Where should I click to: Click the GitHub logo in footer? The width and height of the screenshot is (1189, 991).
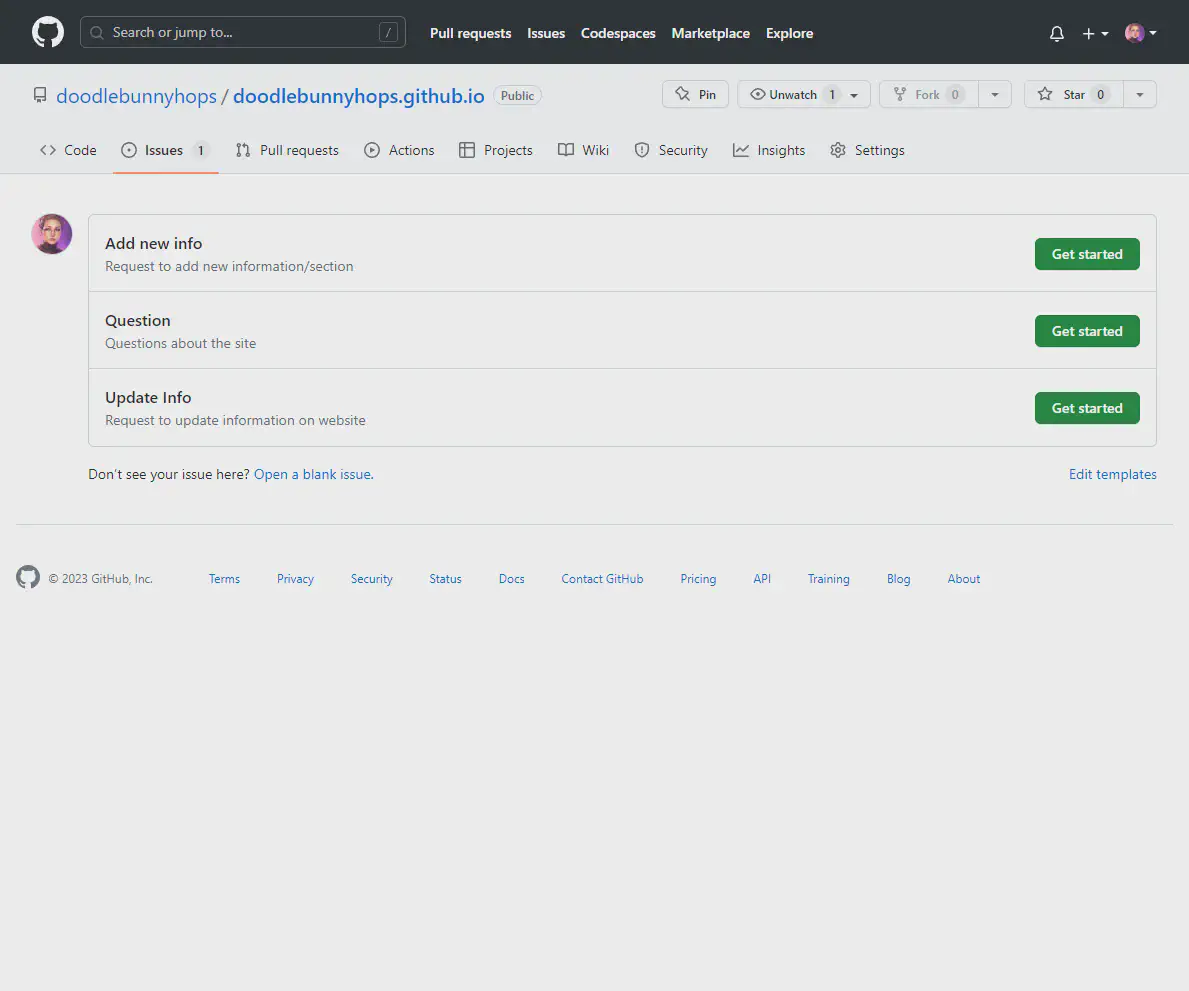[x=28, y=577]
